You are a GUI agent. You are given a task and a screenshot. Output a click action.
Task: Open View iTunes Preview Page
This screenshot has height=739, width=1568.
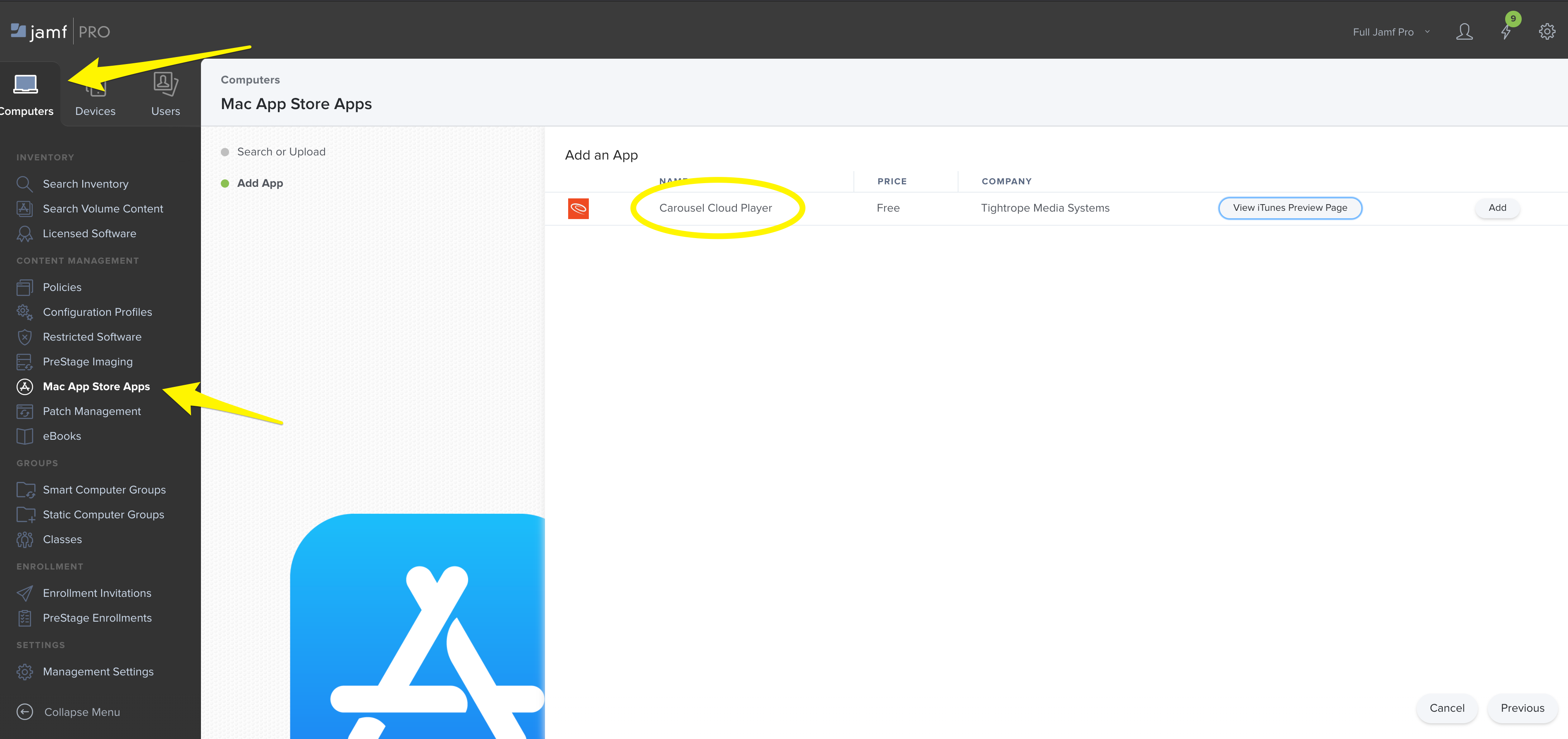[1290, 208]
